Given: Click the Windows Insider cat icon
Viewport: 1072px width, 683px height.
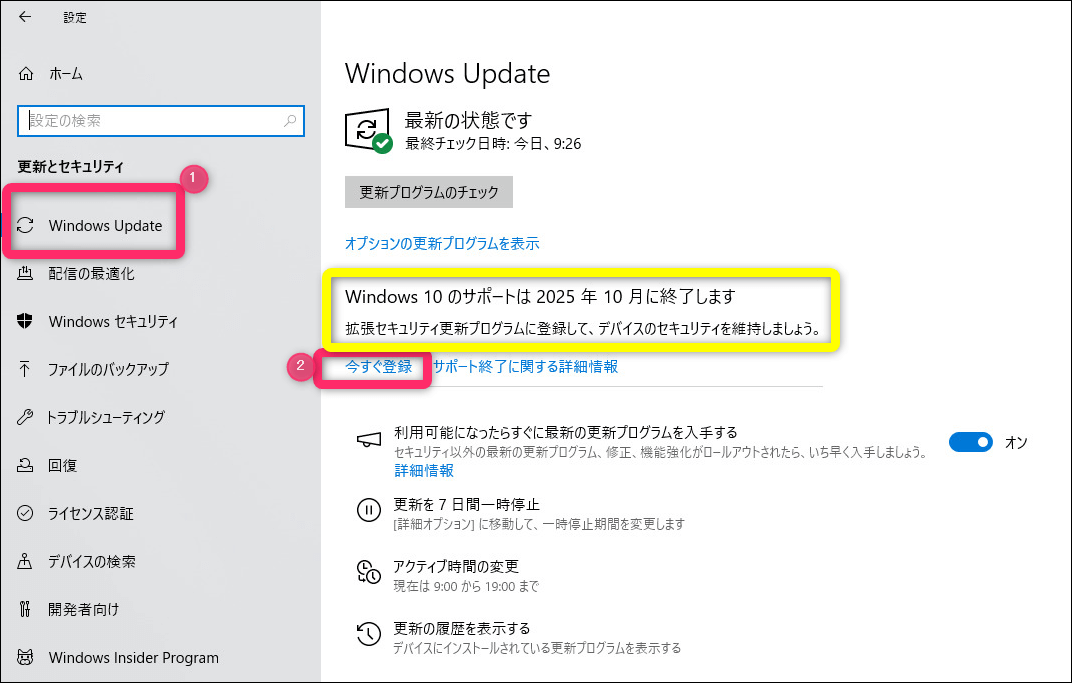Looking at the screenshot, I should click(25, 657).
